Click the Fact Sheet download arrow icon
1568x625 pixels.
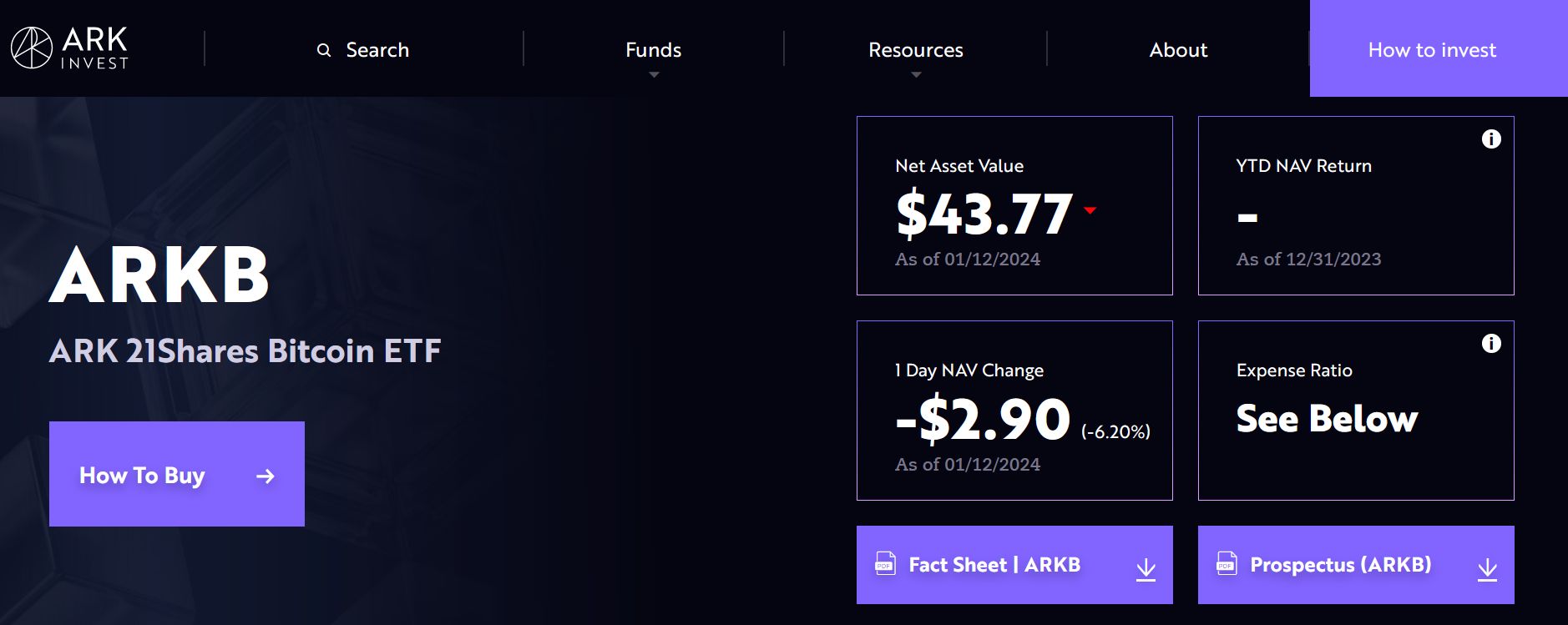point(1146,569)
